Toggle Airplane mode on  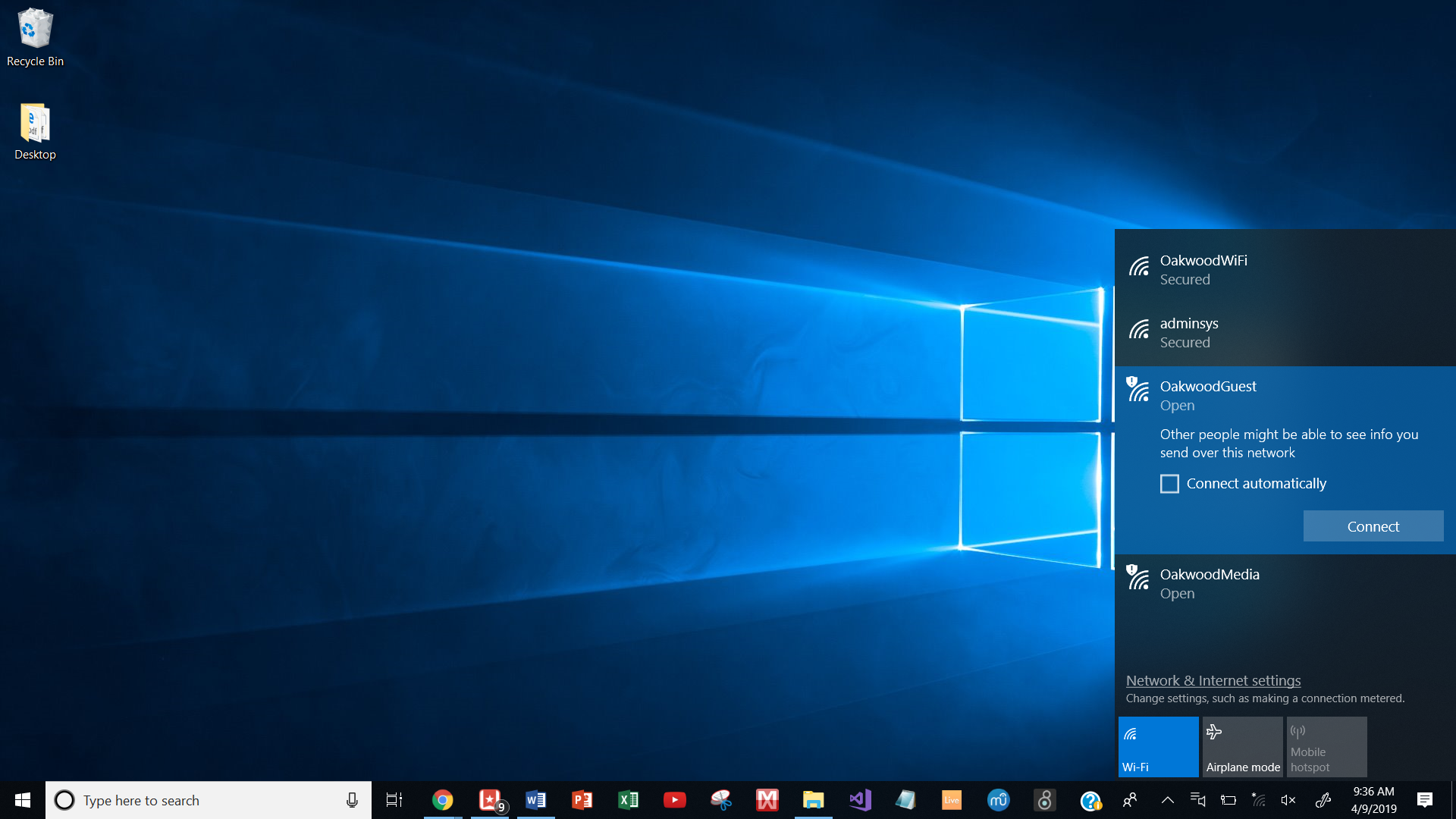coord(1242,746)
